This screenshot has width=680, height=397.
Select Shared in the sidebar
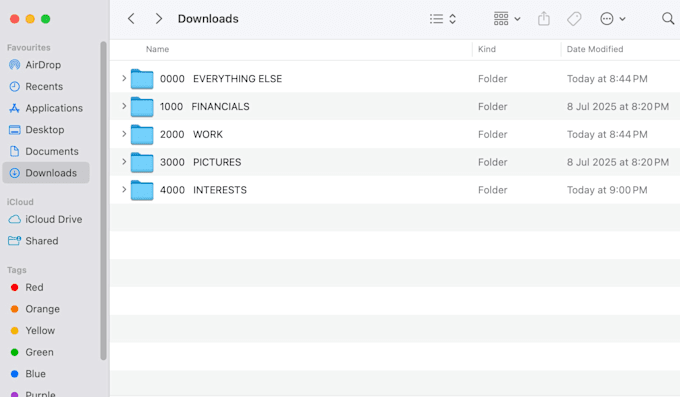point(46,241)
